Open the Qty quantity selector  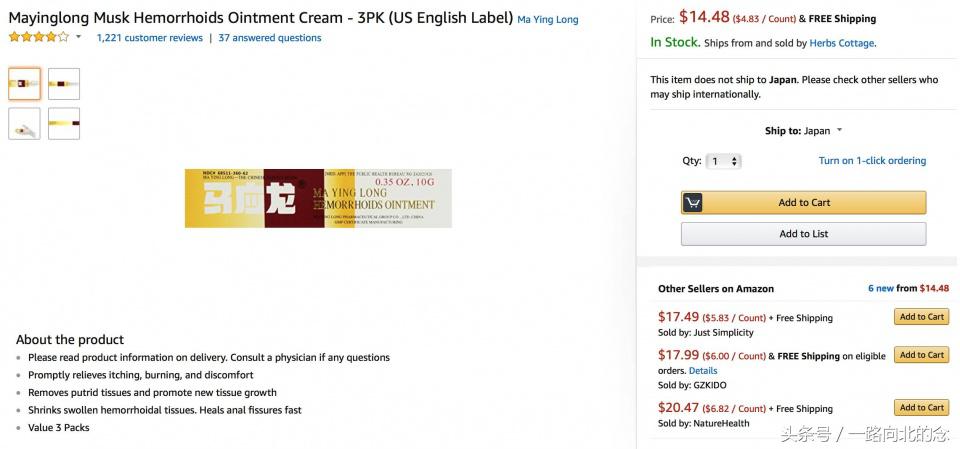pyautogui.click(x=723, y=161)
